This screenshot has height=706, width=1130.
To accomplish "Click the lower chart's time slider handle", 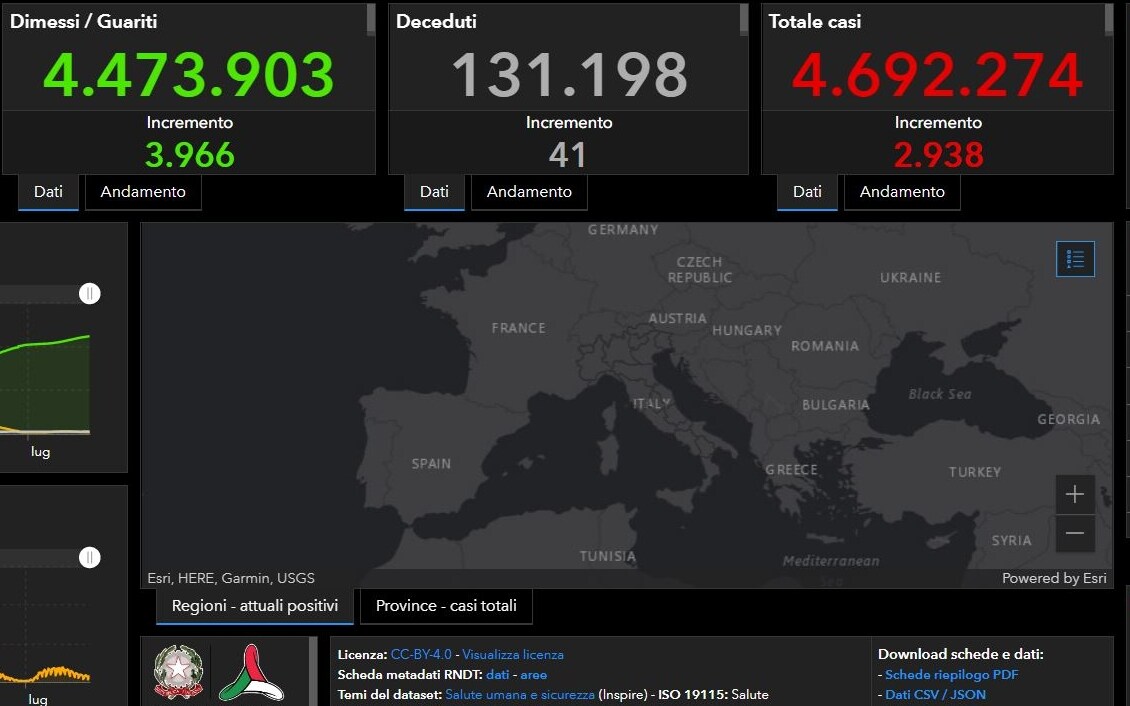I will pyautogui.click(x=90, y=557).
